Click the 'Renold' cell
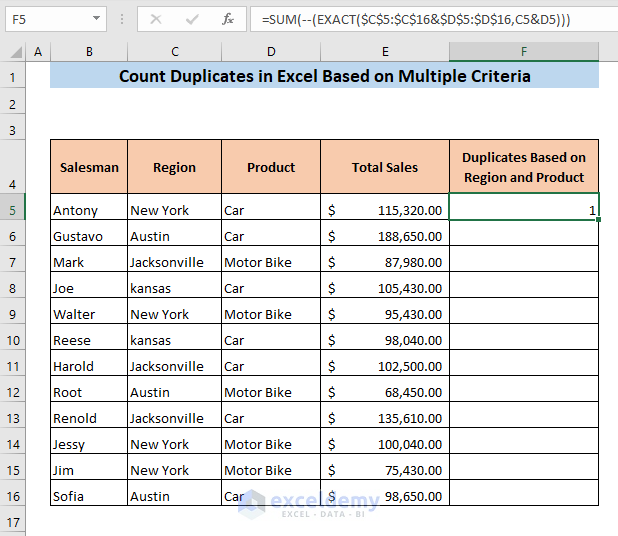This screenshot has width=618, height=536. (x=89, y=415)
